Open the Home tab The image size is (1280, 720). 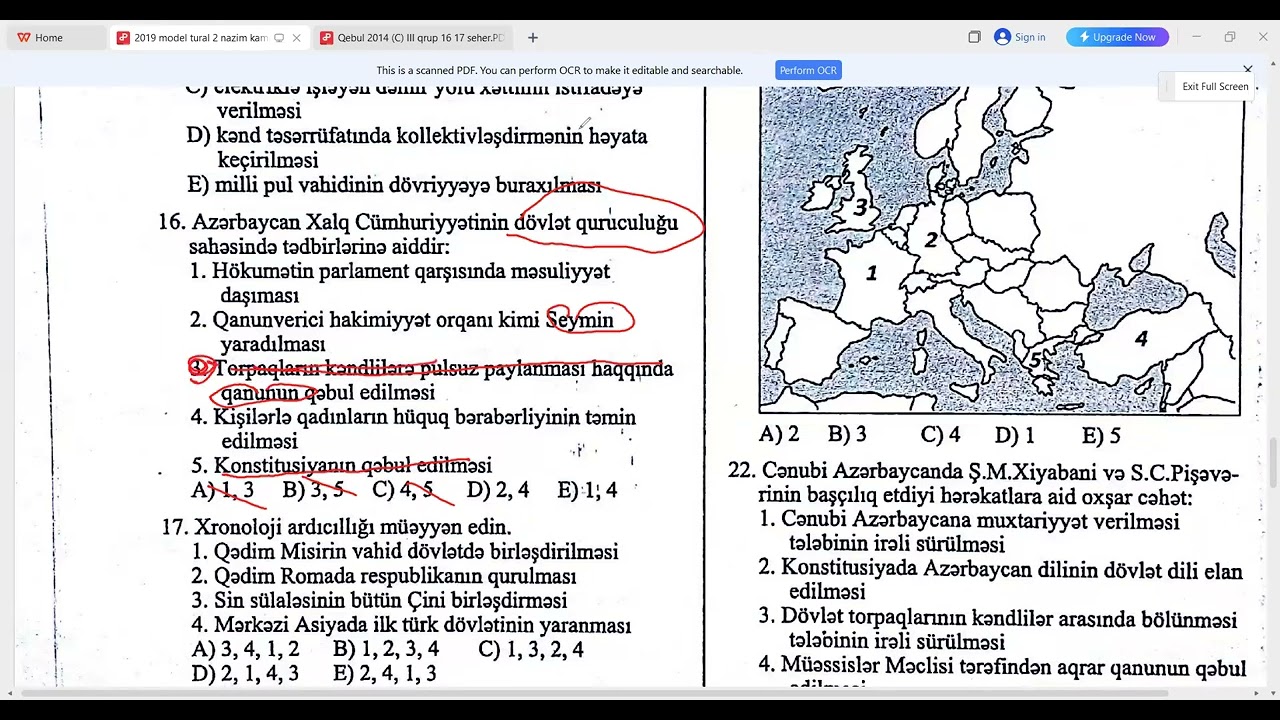coord(40,38)
